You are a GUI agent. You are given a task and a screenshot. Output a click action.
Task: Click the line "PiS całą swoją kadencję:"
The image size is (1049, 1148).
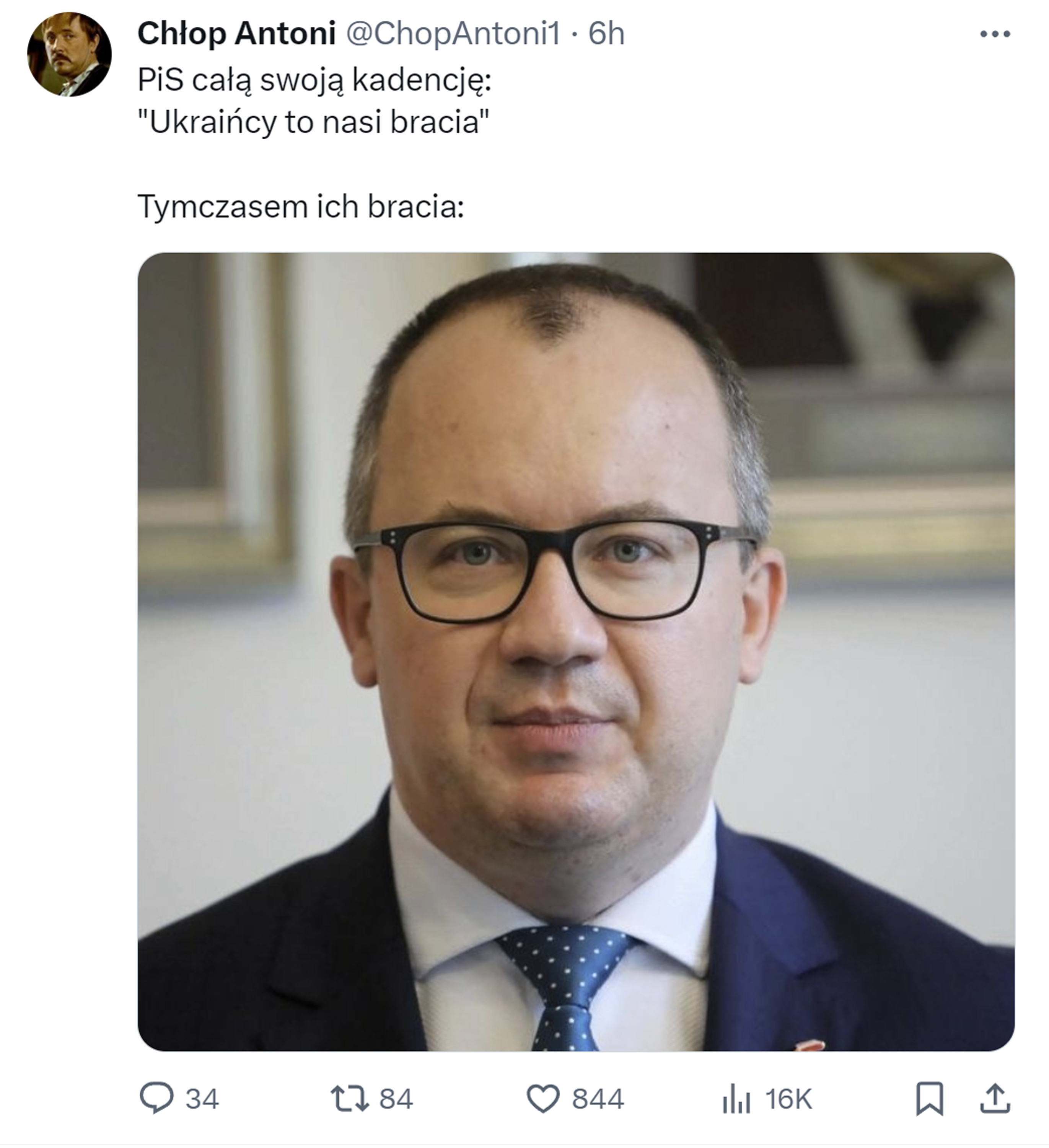pyautogui.click(x=314, y=80)
